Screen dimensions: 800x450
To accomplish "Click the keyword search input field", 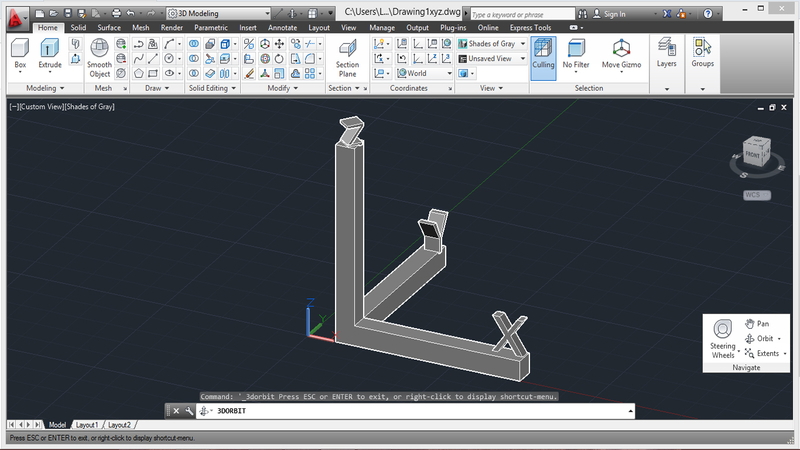I will click(x=522, y=14).
